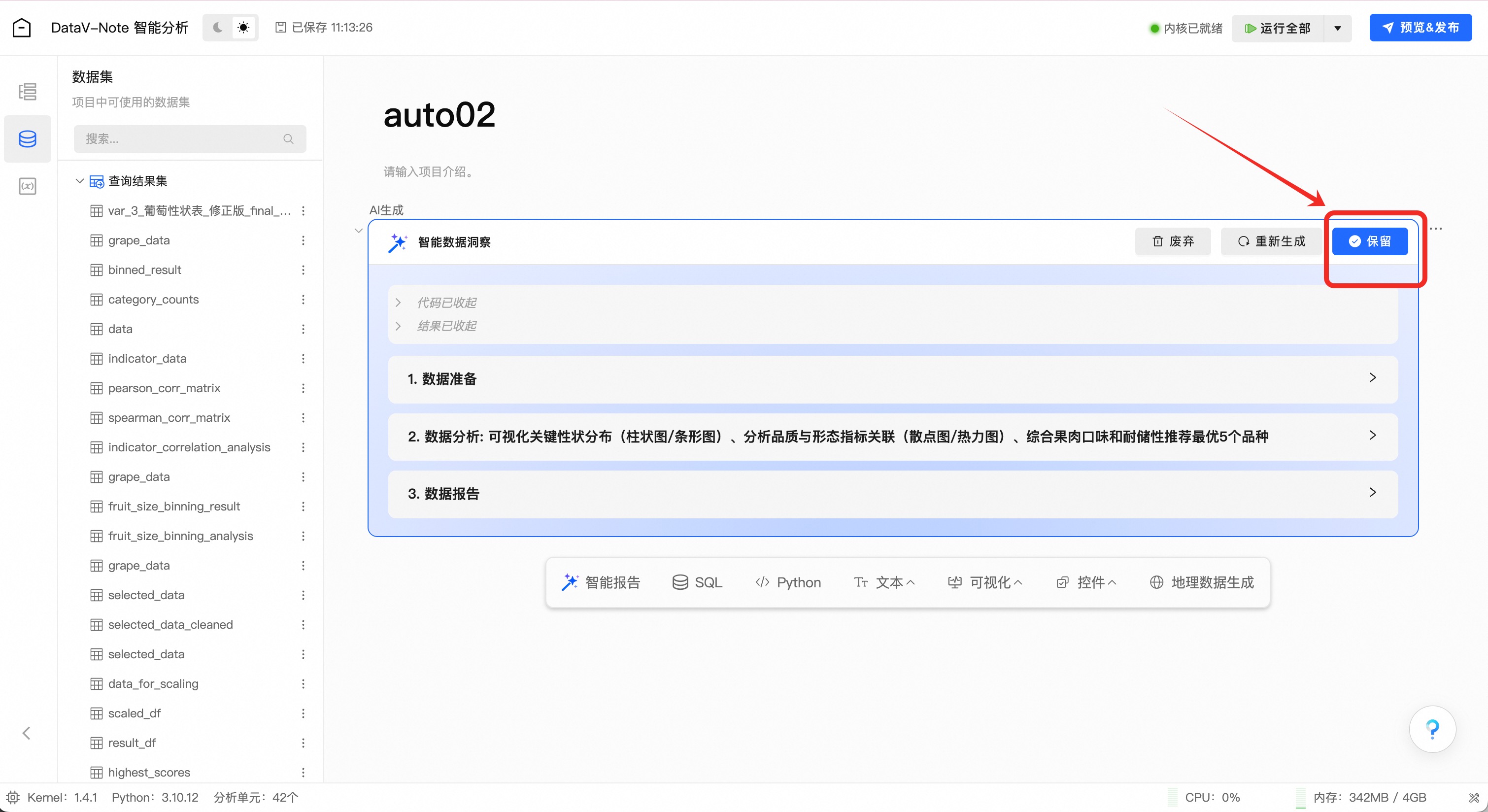Collapse the left sidebar panel arrow
This screenshot has width=1488, height=812.
[26, 733]
